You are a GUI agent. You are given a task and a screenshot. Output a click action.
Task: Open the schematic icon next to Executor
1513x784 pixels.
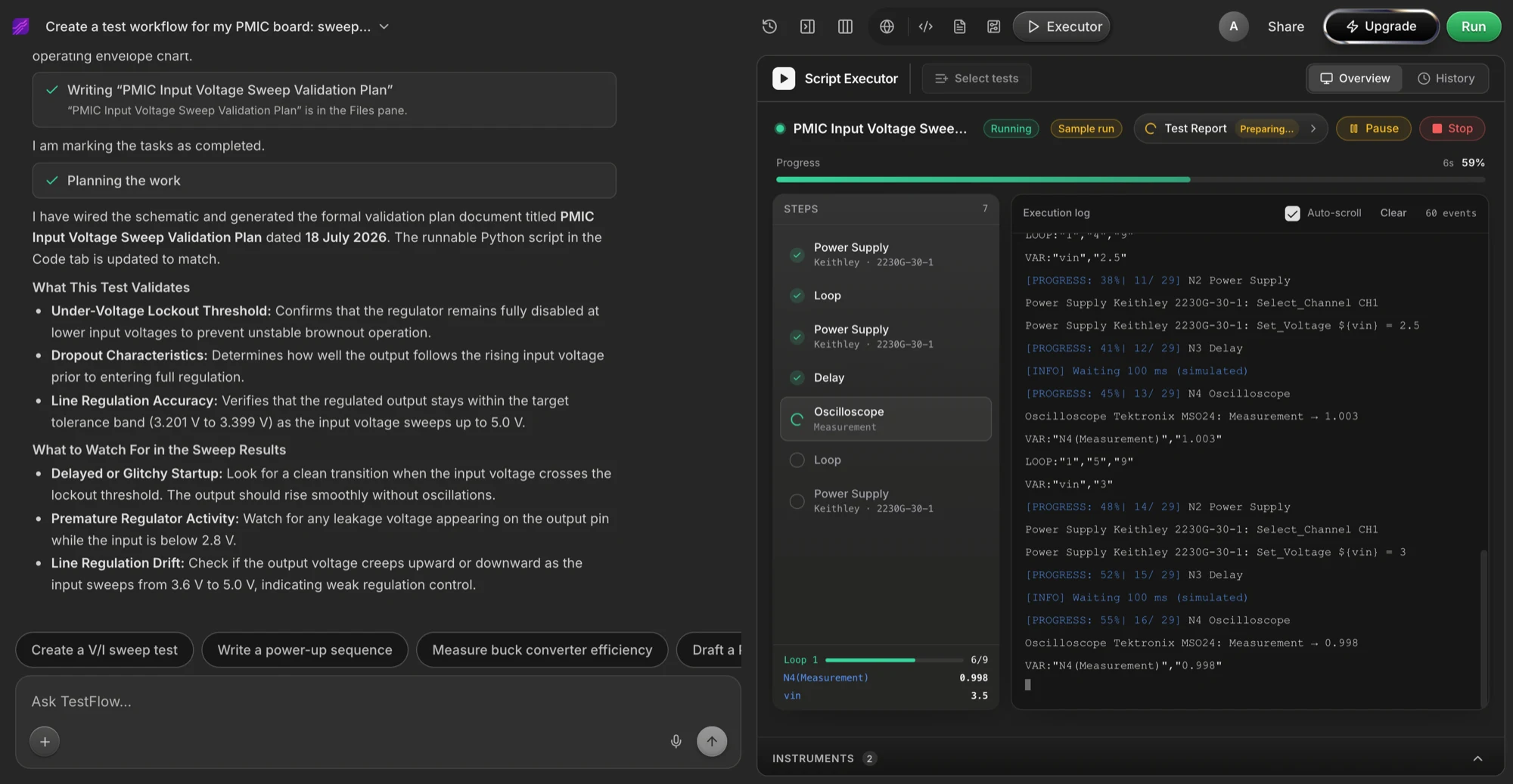pyautogui.click(x=993, y=26)
